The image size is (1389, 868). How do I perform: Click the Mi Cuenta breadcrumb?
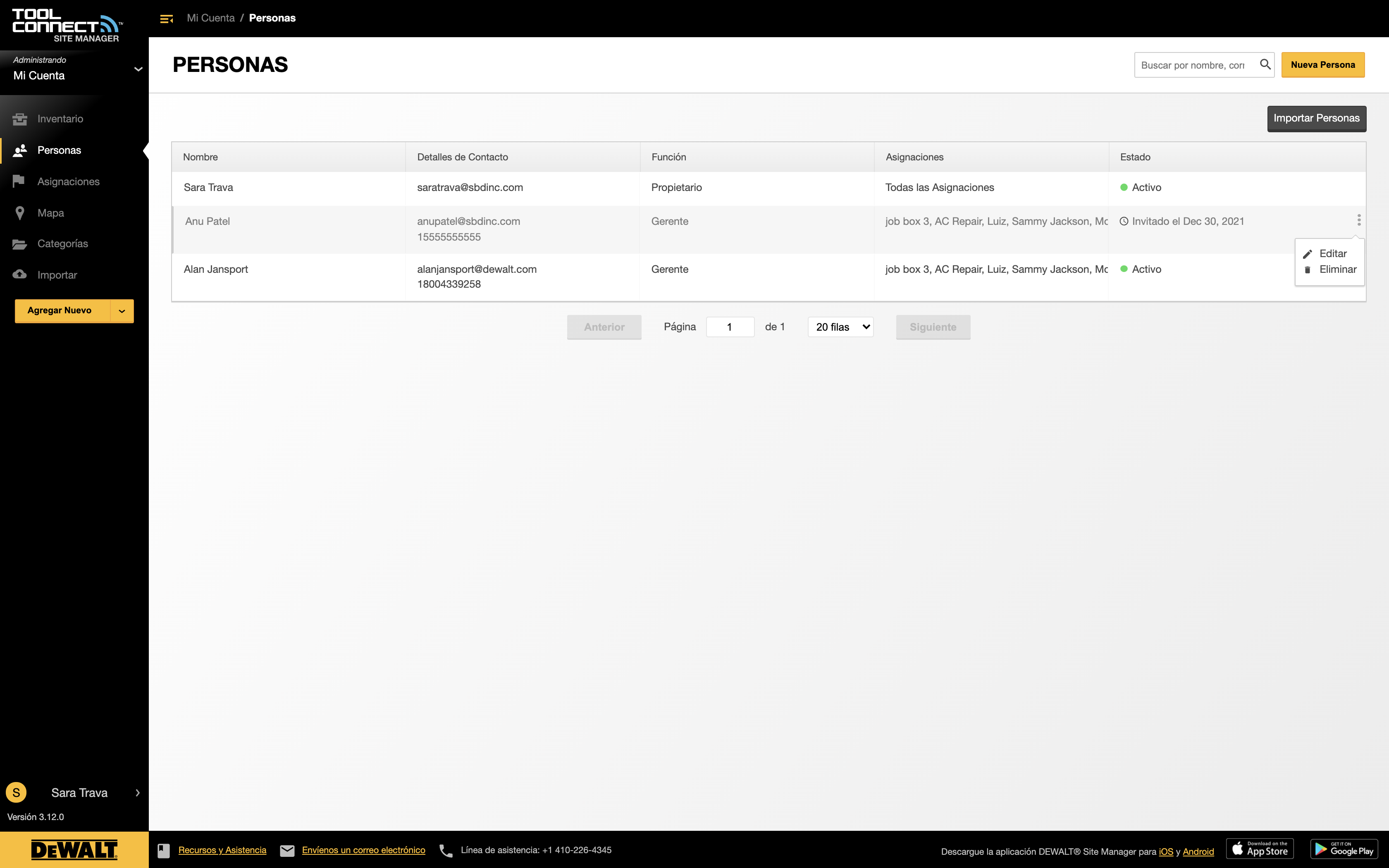point(211,18)
